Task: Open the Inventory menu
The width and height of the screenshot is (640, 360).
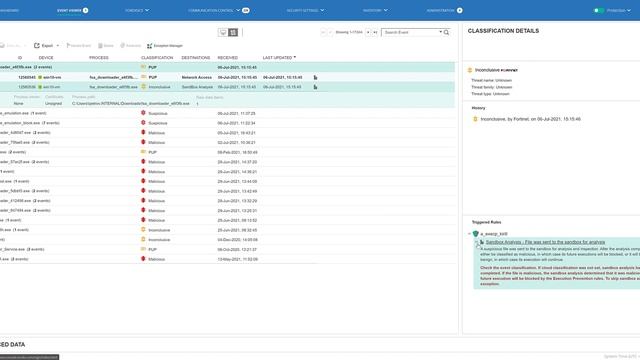Action: [x=375, y=10]
